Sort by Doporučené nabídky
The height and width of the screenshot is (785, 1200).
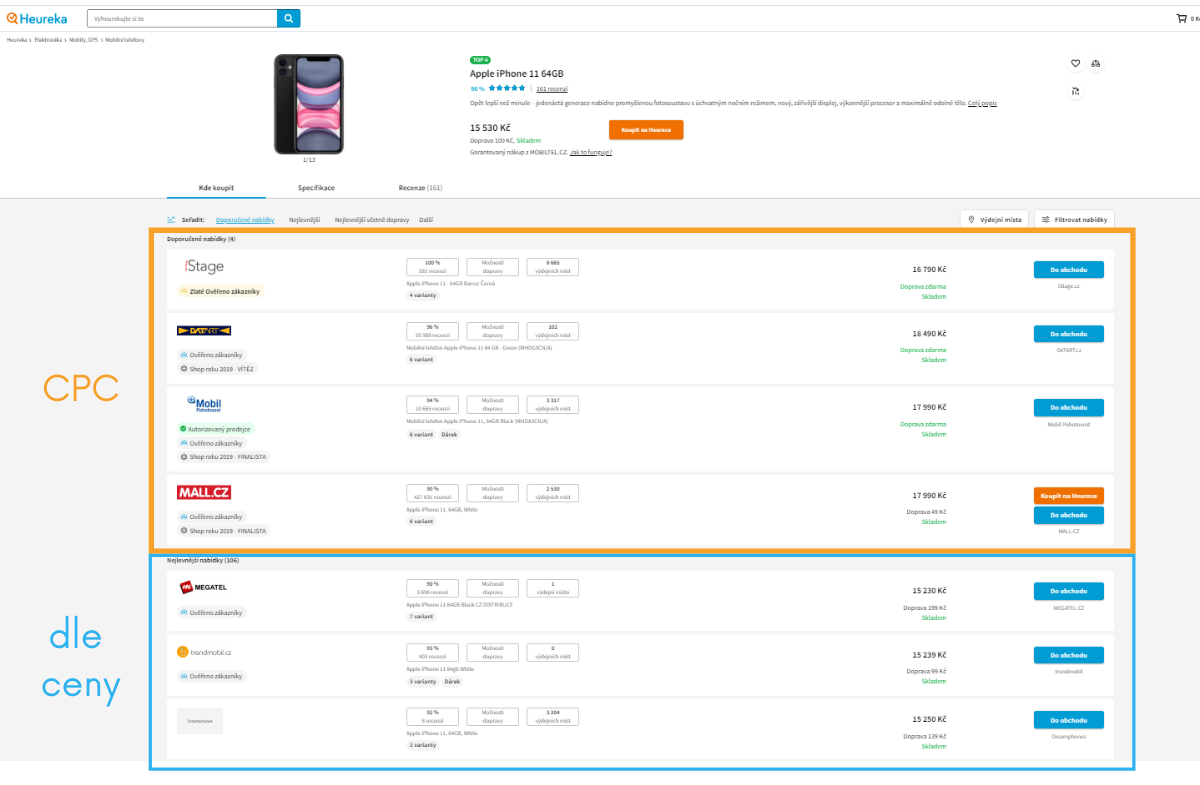point(245,219)
